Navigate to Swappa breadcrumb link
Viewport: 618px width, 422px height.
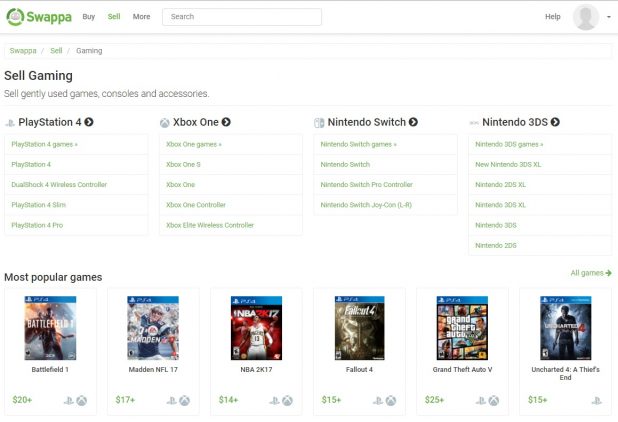pyautogui.click(x=23, y=50)
